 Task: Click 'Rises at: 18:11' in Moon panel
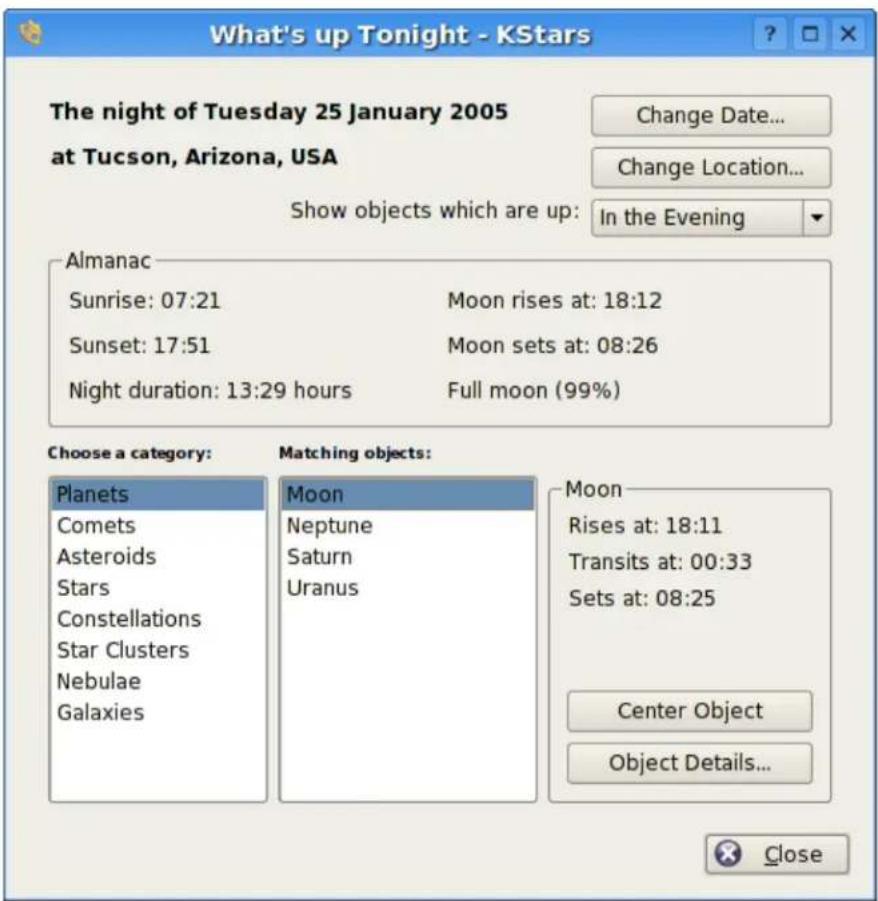pyautogui.click(x=645, y=526)
